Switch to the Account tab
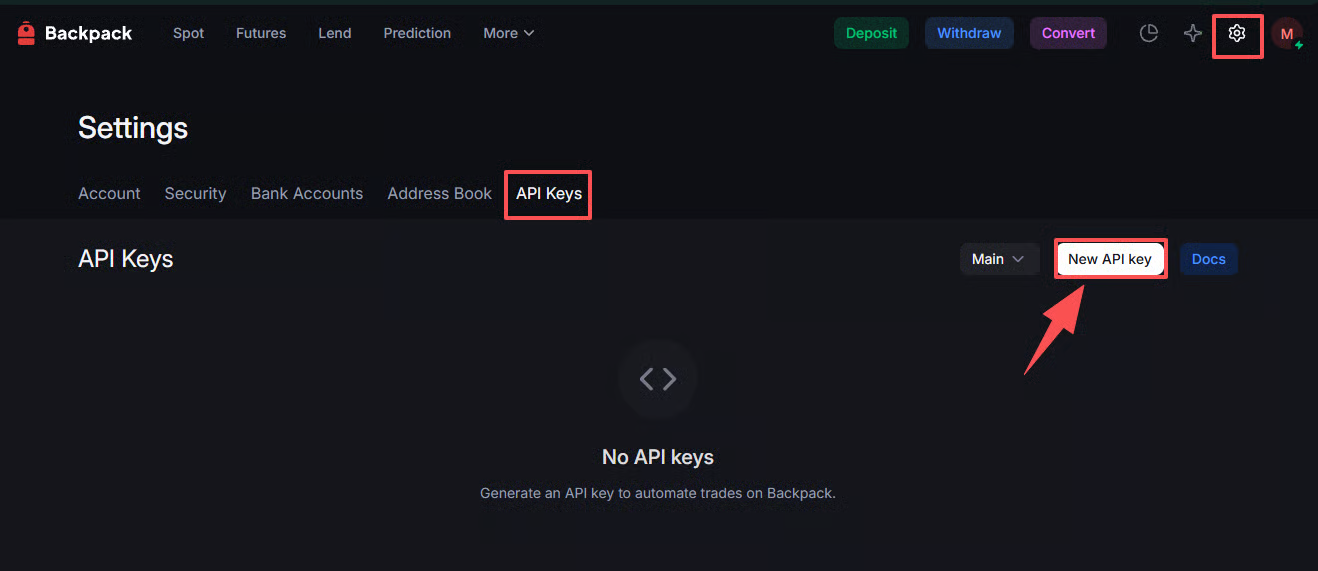This screenshot has height=571, width=1318. pyautogui.click(x=109, y=193)
